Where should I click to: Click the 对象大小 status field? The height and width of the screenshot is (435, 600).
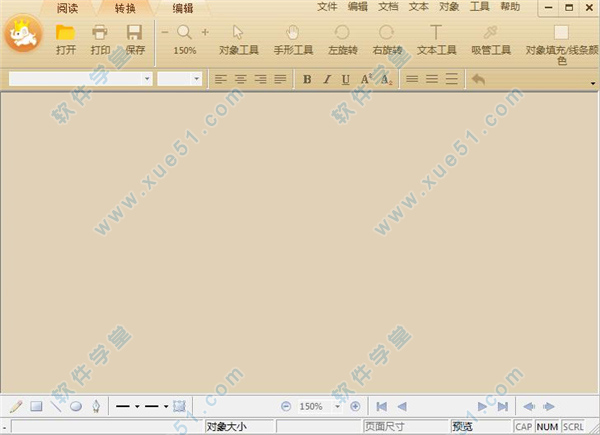(x=239, y=426)
